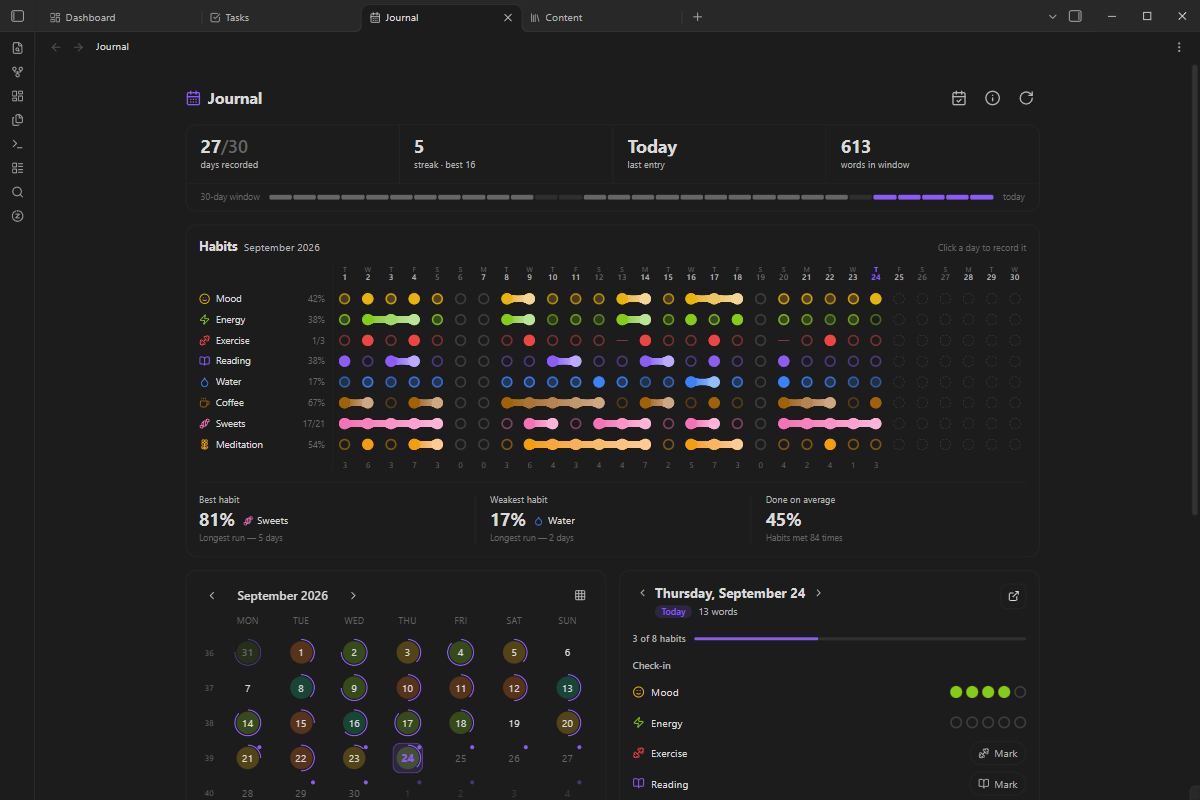Toggle Energy habit for day 24
This screenshot has width=1200, height=800.
pyautogui.click(x=876, y=320)
